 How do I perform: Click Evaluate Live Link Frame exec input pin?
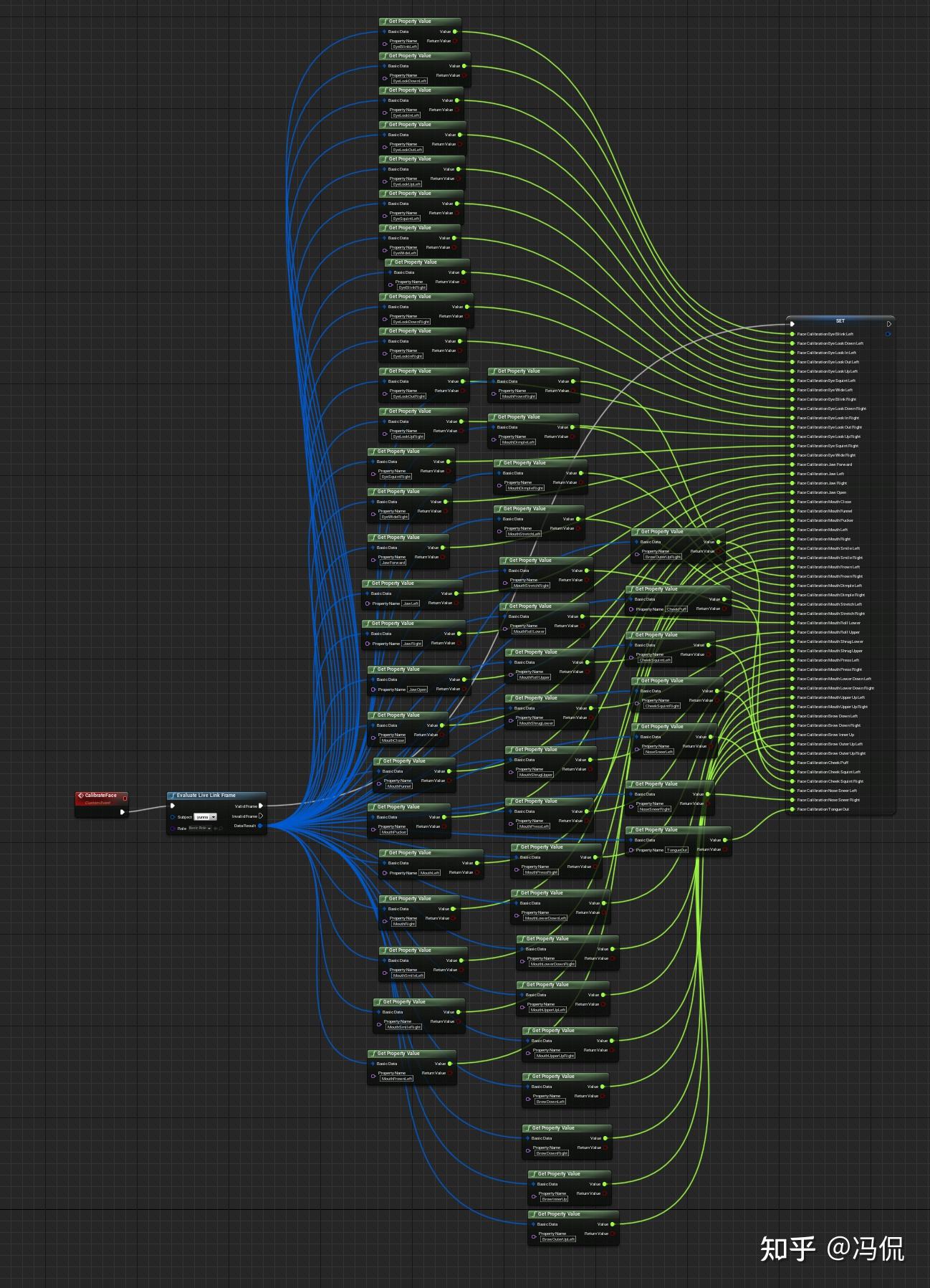[x=173, y=806]
